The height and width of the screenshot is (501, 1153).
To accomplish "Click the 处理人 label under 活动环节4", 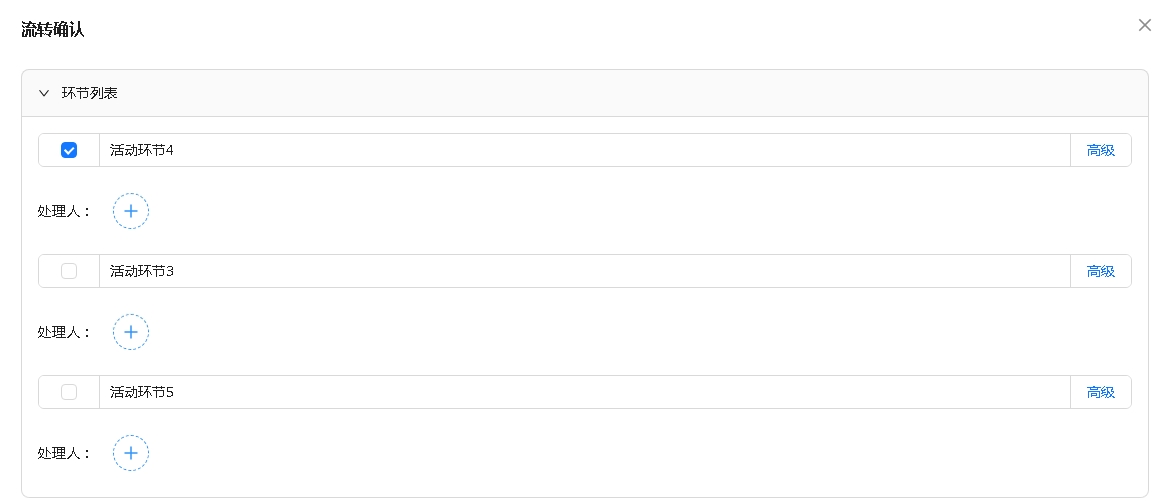I will tap(64, 211).
